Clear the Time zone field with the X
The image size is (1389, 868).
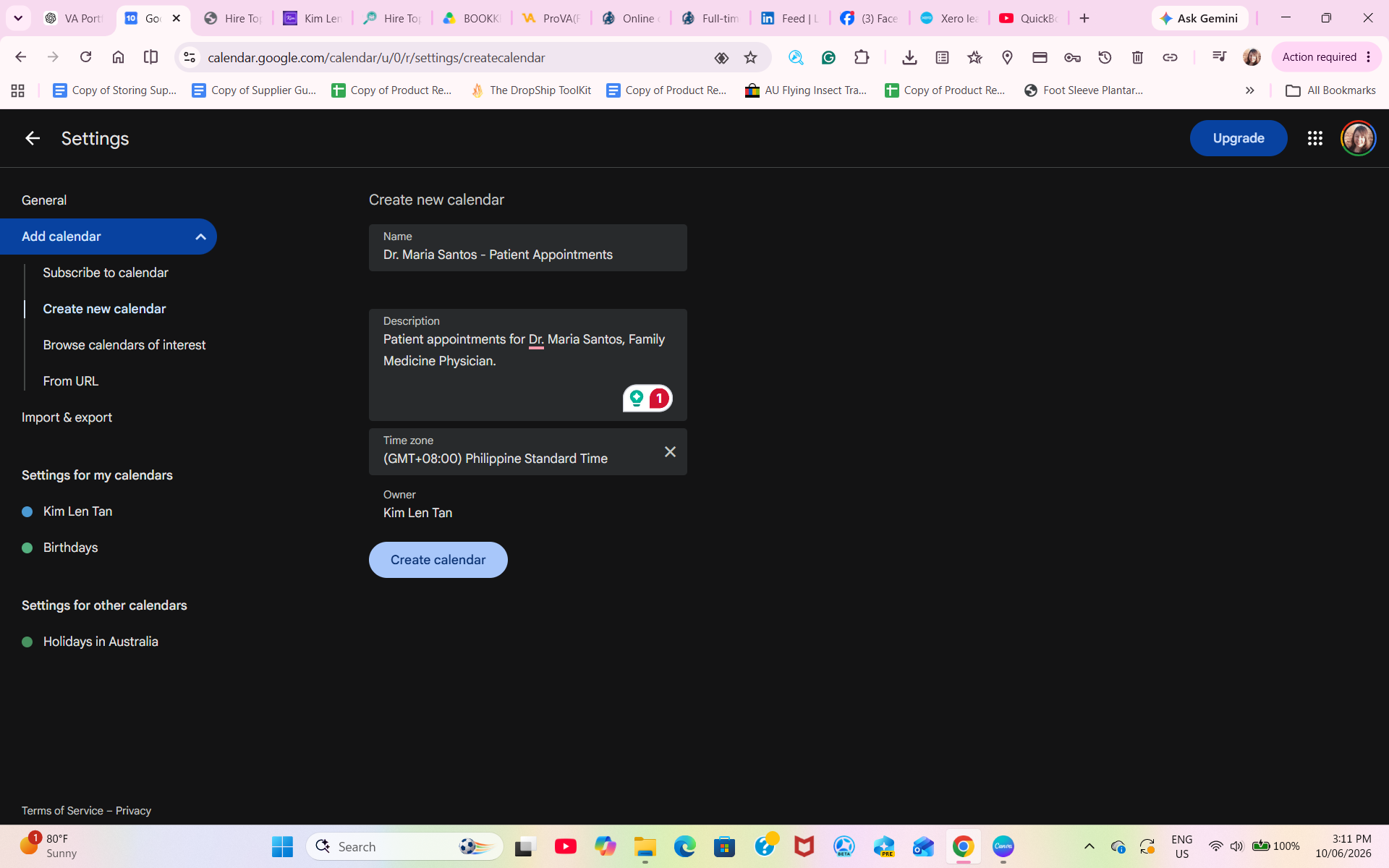[670, 451]
